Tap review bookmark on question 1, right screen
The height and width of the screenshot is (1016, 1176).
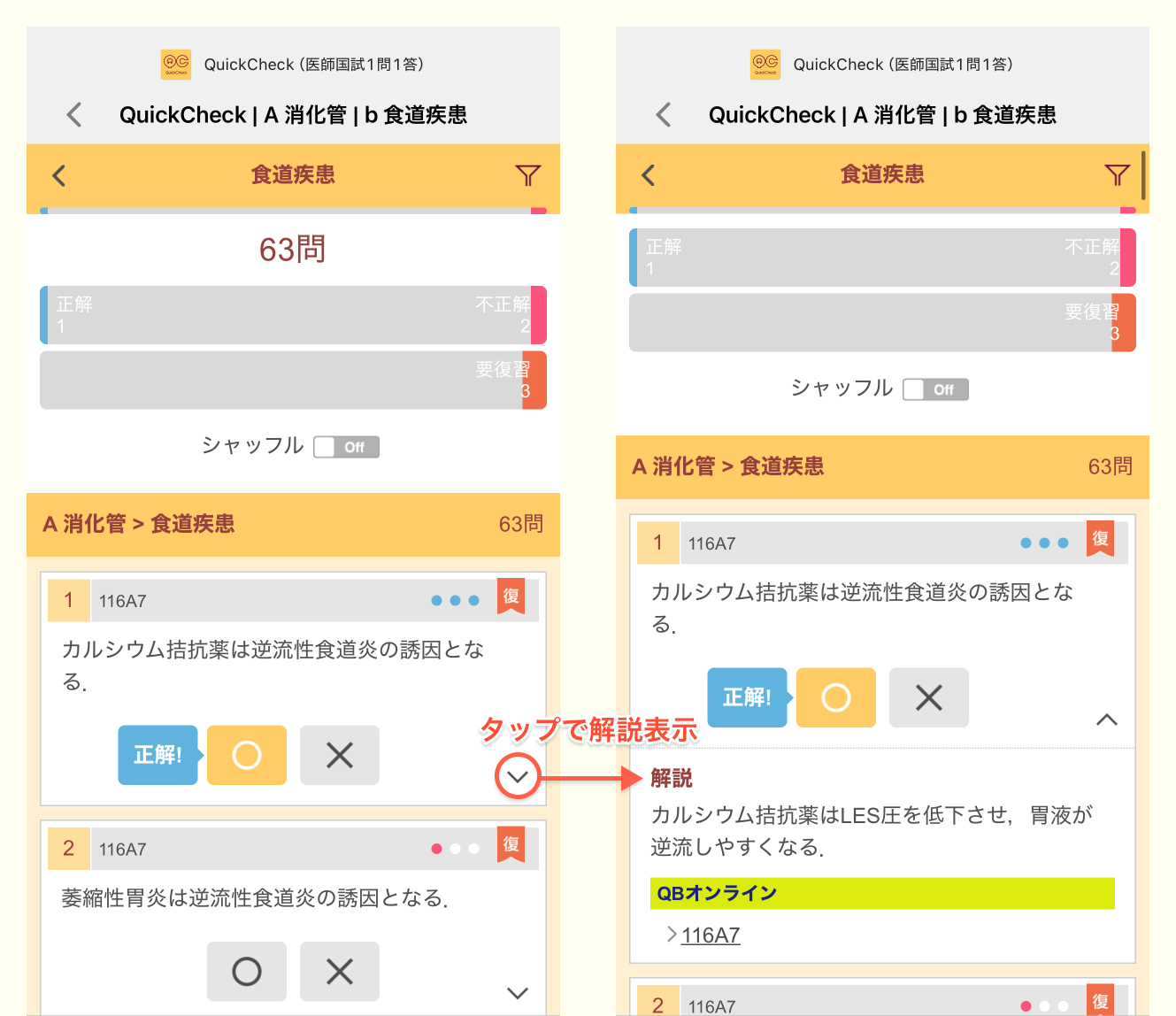point(1100,539)
